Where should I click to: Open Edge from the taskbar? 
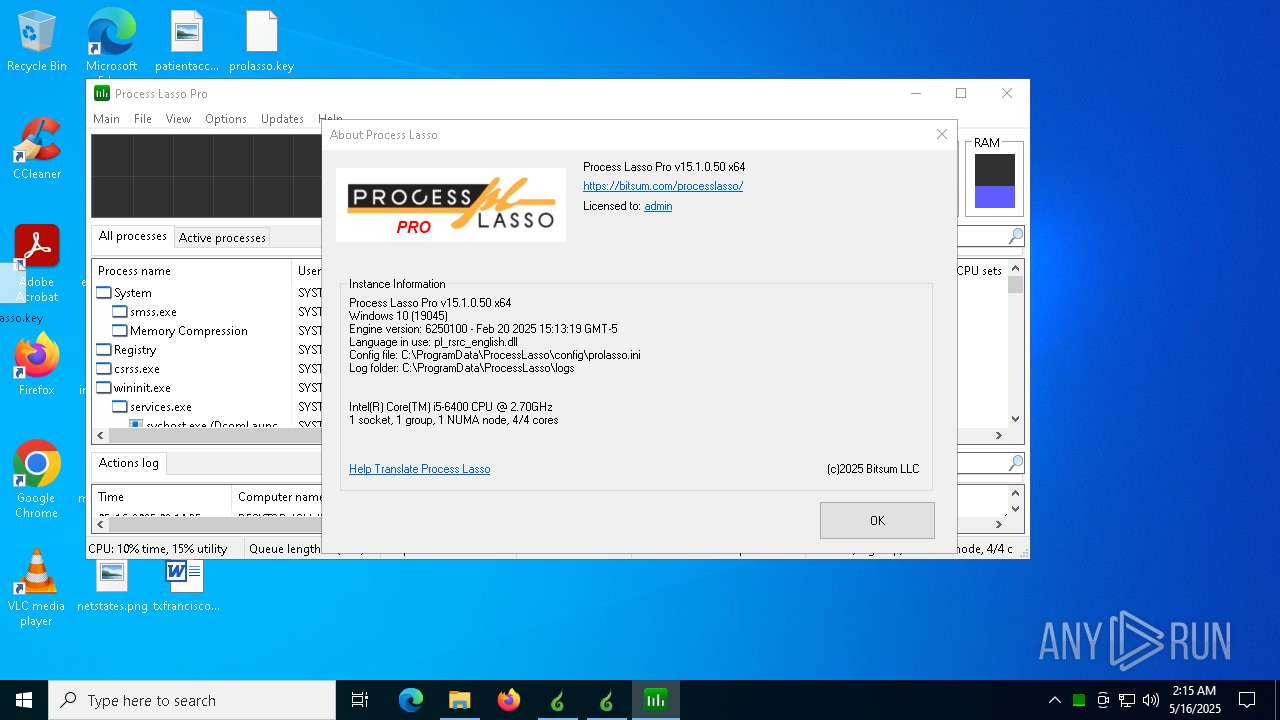[x=410, y=700]
